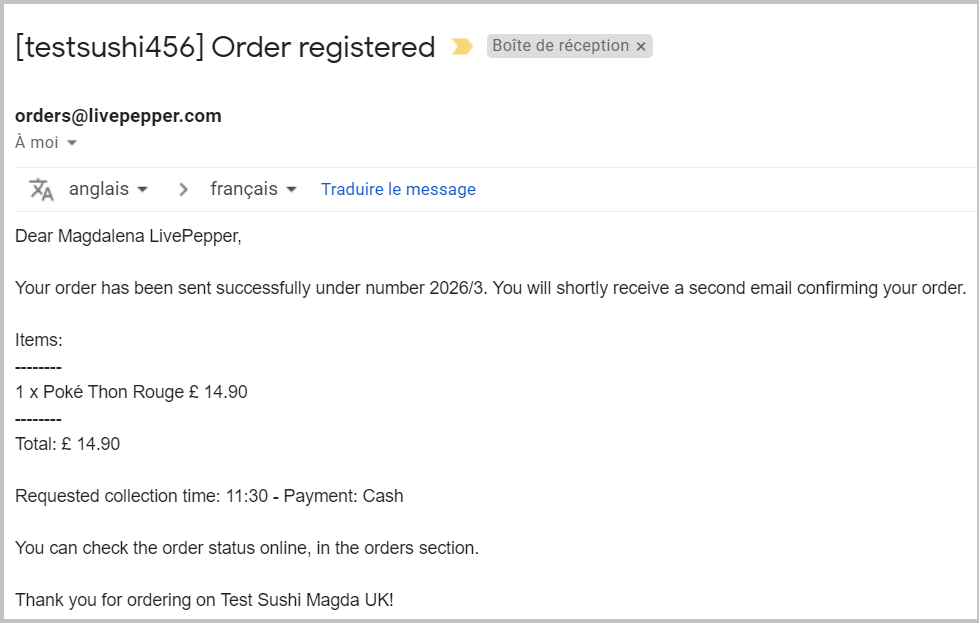Screen dimensions: 979x623
Task: Expand recipient details arrow beside À moi
Action: tap(72, 143)
